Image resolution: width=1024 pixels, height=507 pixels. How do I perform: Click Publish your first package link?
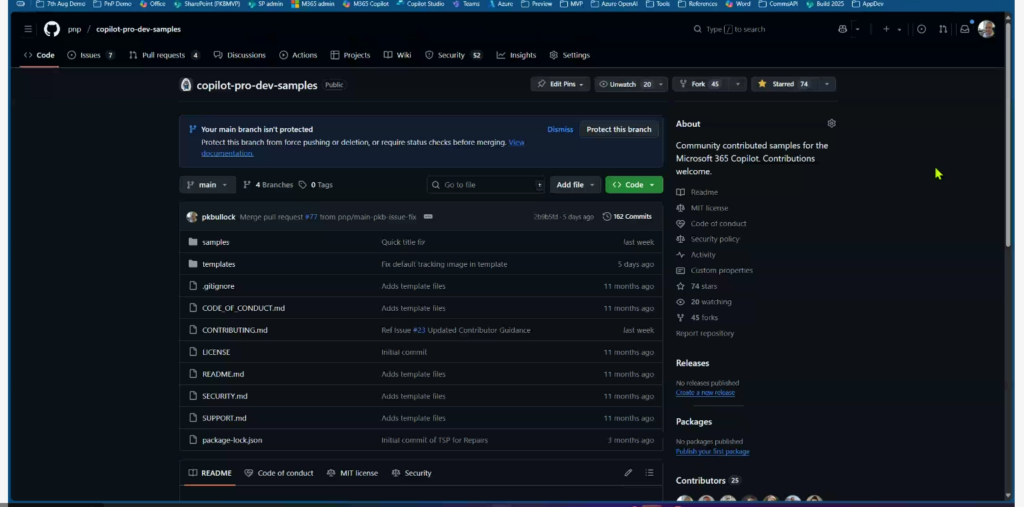tap(712, 451)
